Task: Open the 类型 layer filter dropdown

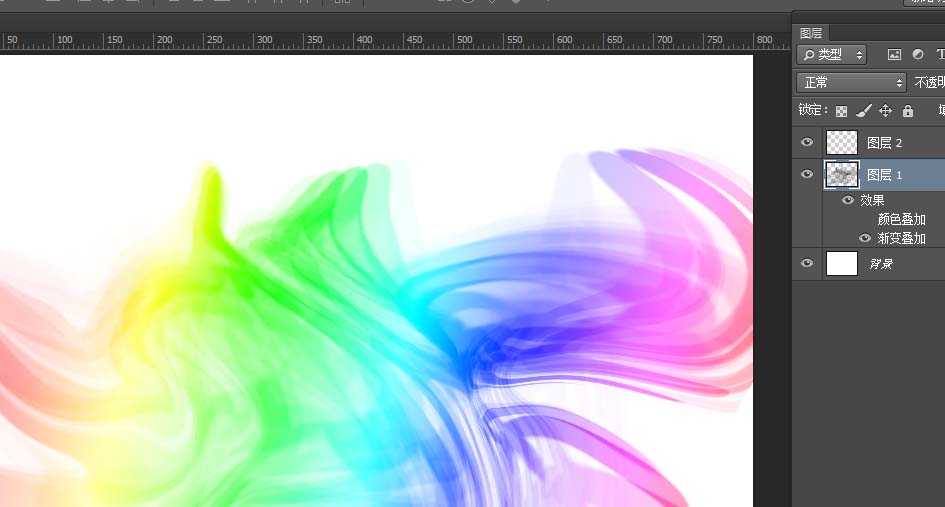Action: (x=831, y=55)
